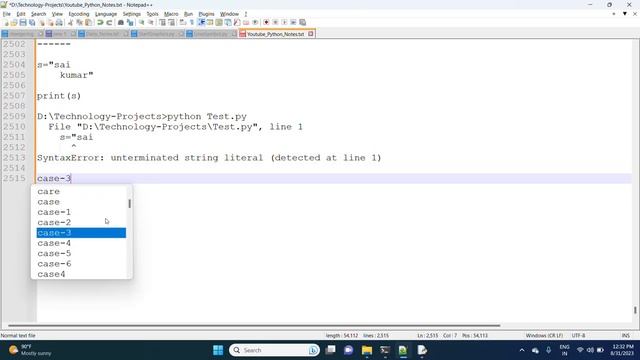Click the Open file toolbar icon
The image size is (640, 360).
point(14,22)
